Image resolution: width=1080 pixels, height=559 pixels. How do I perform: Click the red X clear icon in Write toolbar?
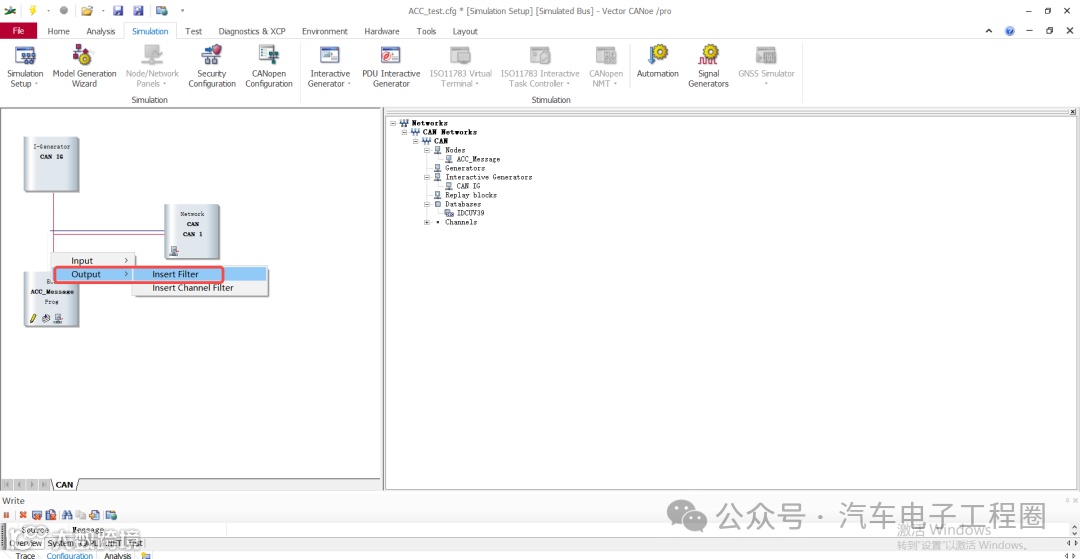pyautogui.click(x=23, y=515)
